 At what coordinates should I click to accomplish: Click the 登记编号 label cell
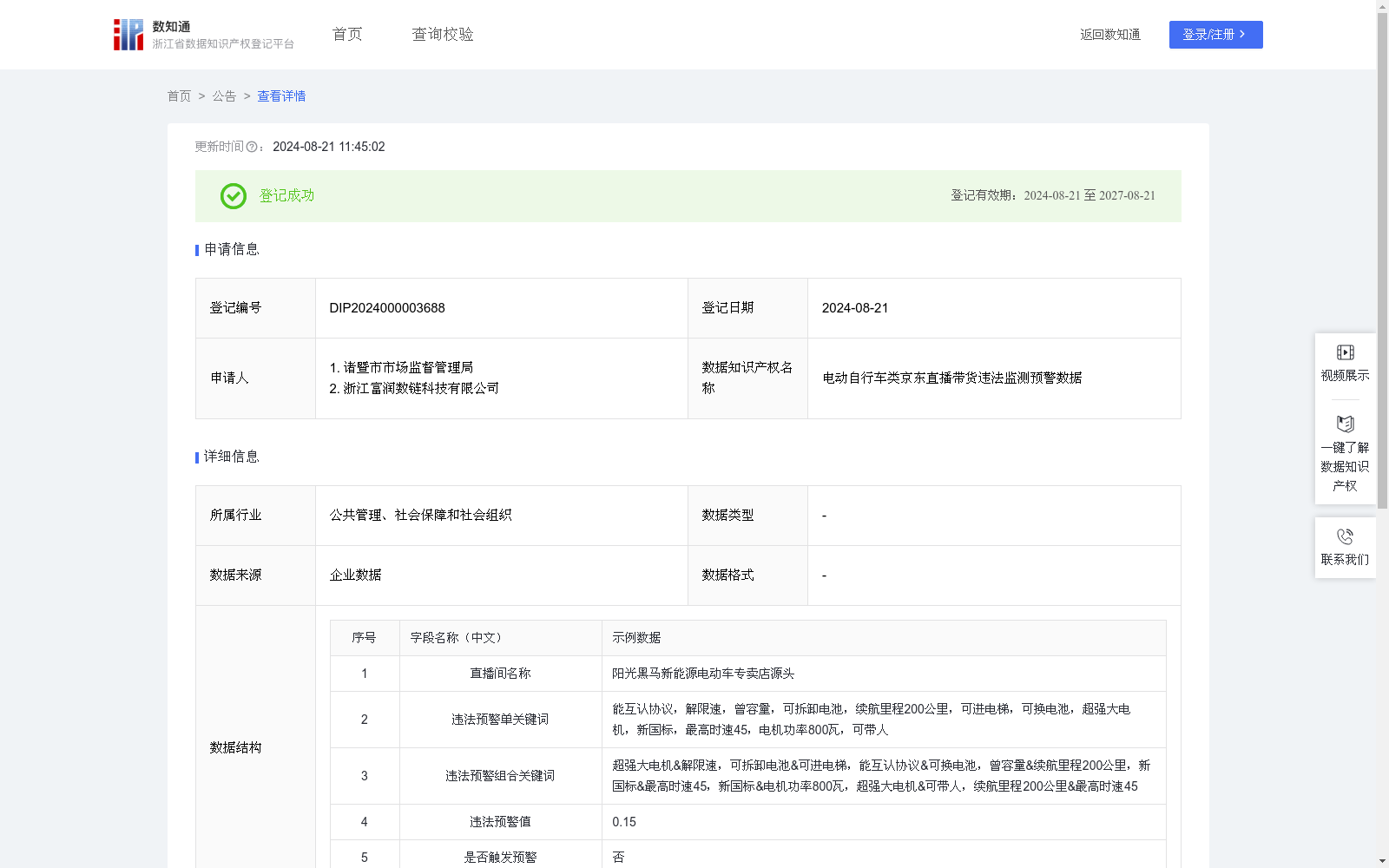(x=255, y=308)
